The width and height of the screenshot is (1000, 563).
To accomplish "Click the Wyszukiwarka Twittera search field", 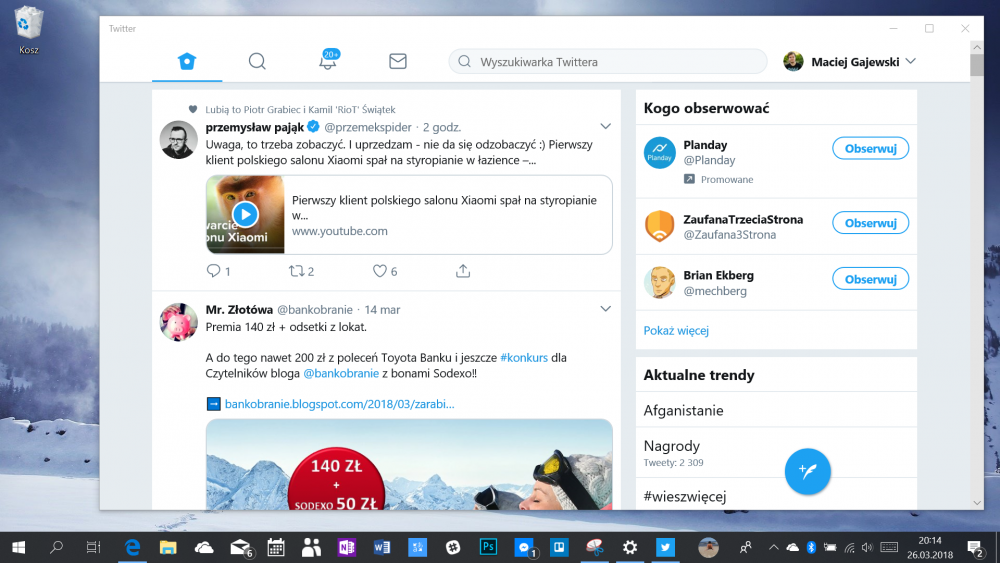I will click(608, 61).
